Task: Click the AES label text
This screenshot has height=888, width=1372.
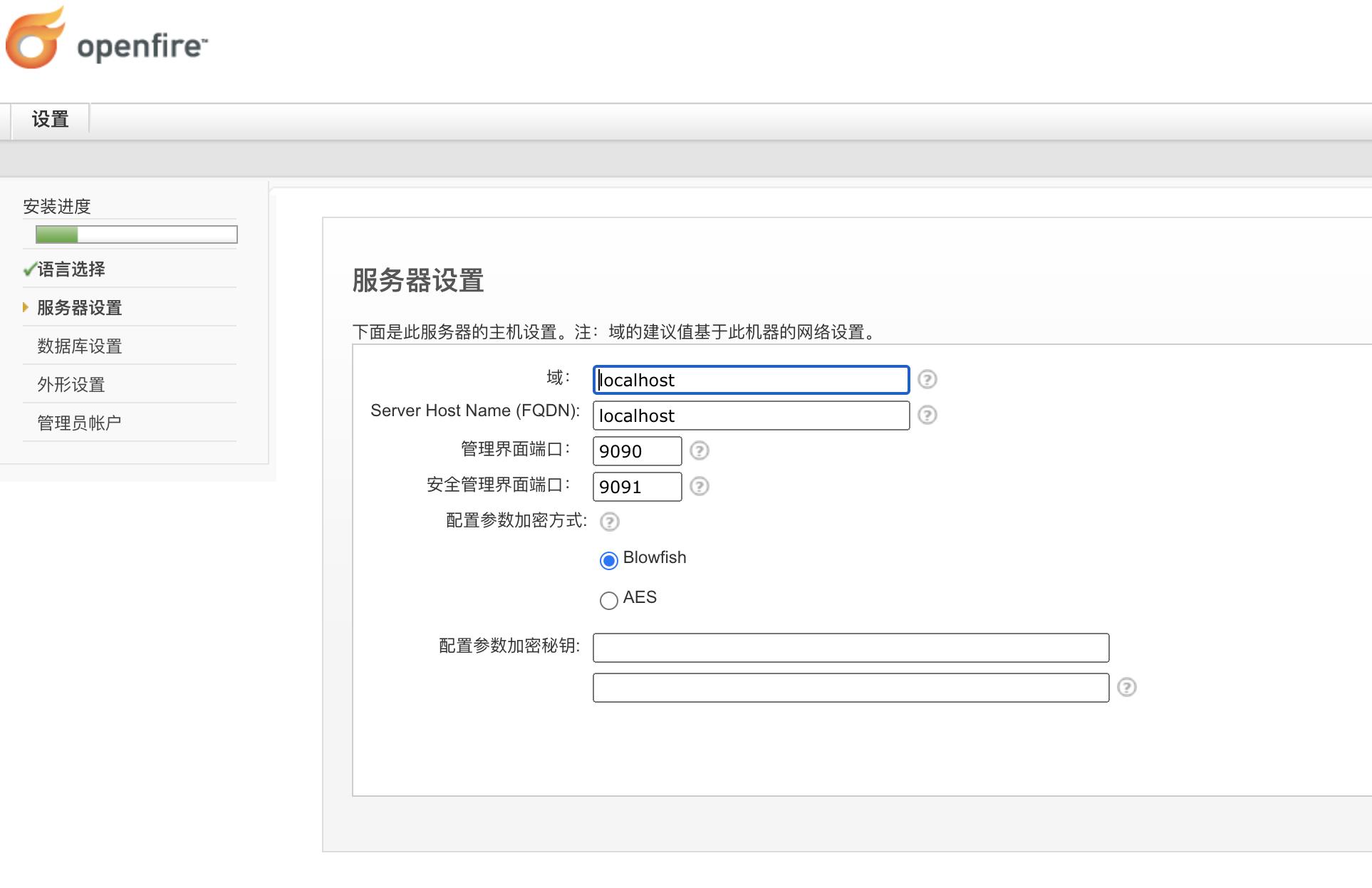Action: click(x=640, y=597)
